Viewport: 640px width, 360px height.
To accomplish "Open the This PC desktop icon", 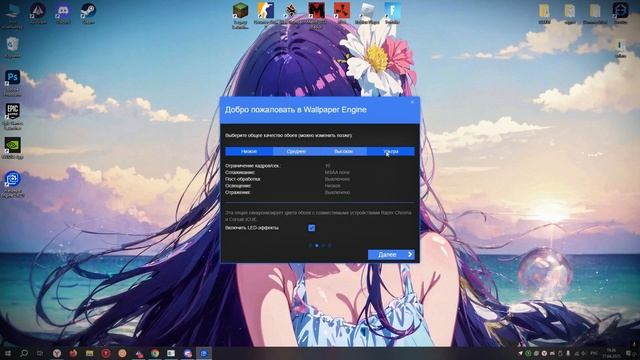I will tap(13, 15).
